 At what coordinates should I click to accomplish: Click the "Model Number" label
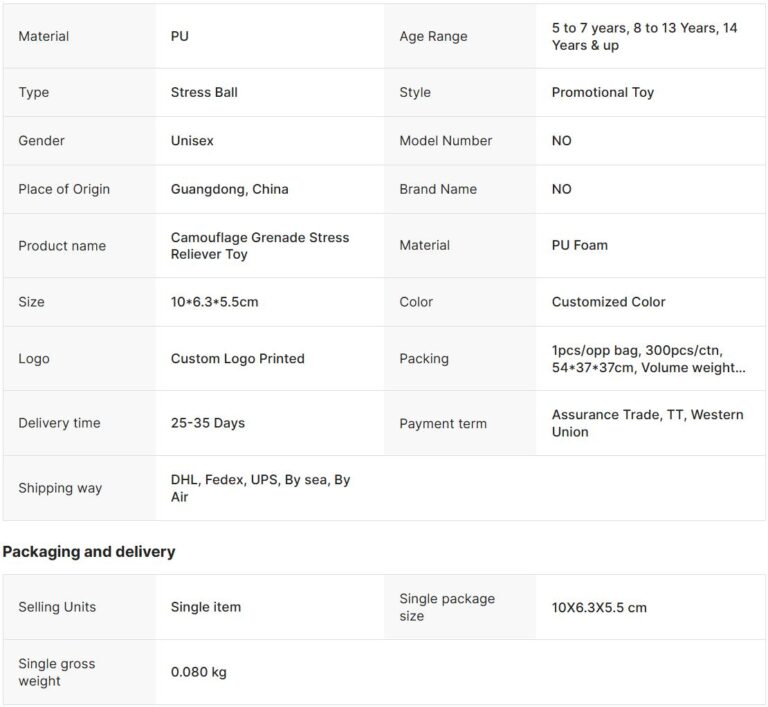445,141
